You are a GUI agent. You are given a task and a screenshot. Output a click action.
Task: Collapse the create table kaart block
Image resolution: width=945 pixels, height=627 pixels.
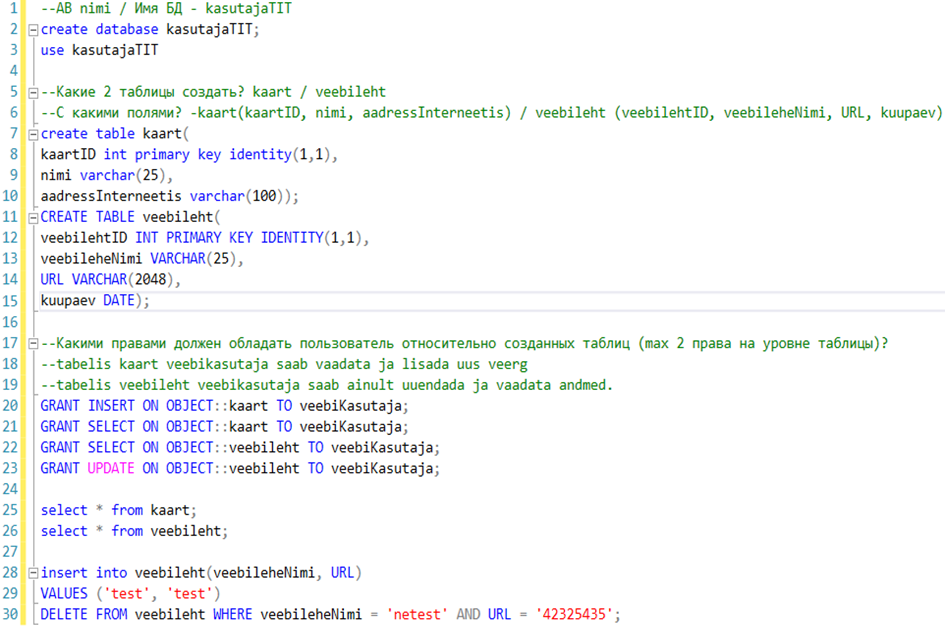coord(34,134)
